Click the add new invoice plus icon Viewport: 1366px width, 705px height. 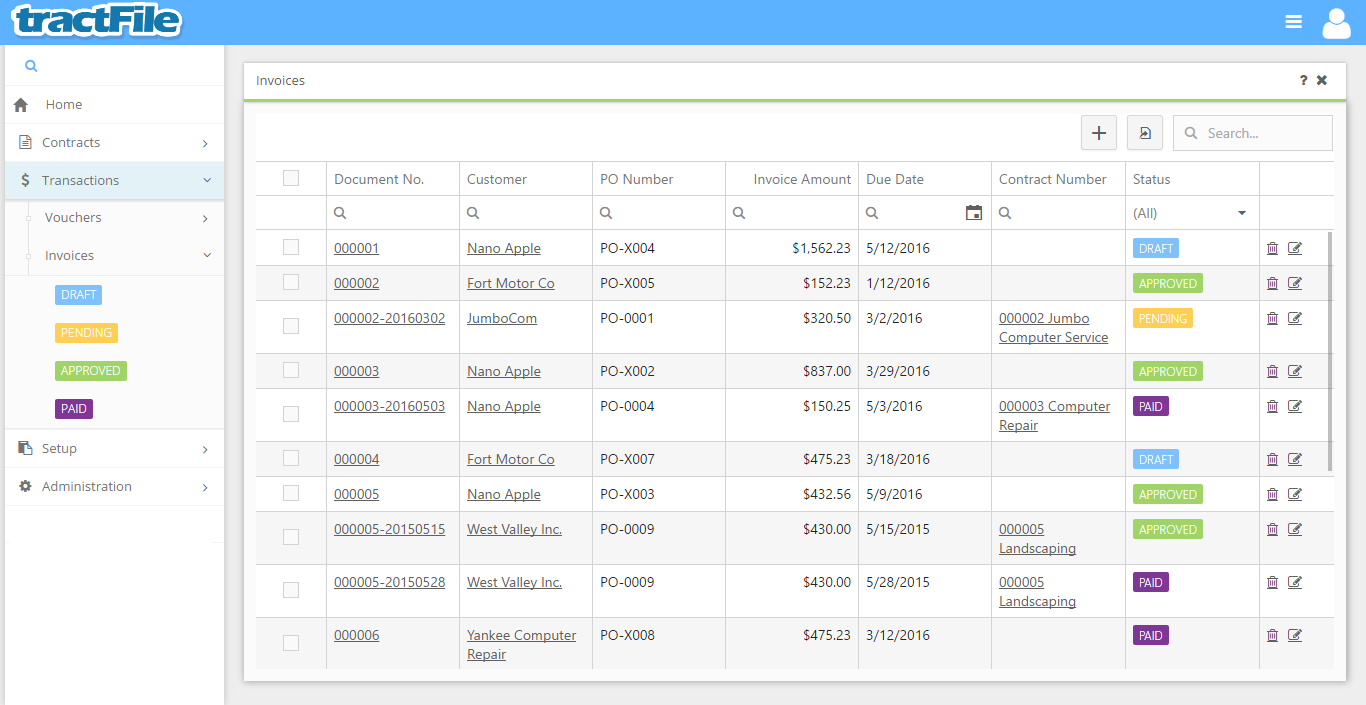(1098, 132)
